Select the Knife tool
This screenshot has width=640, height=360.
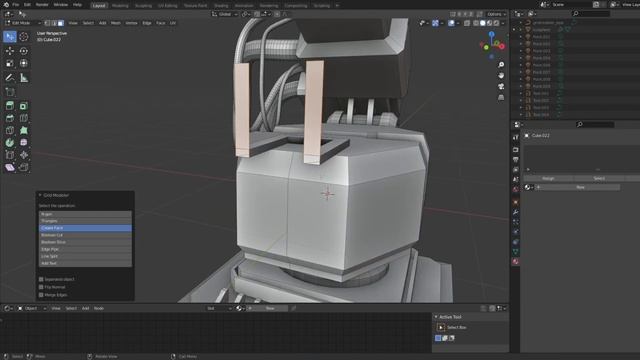click(x=10, y=131)
